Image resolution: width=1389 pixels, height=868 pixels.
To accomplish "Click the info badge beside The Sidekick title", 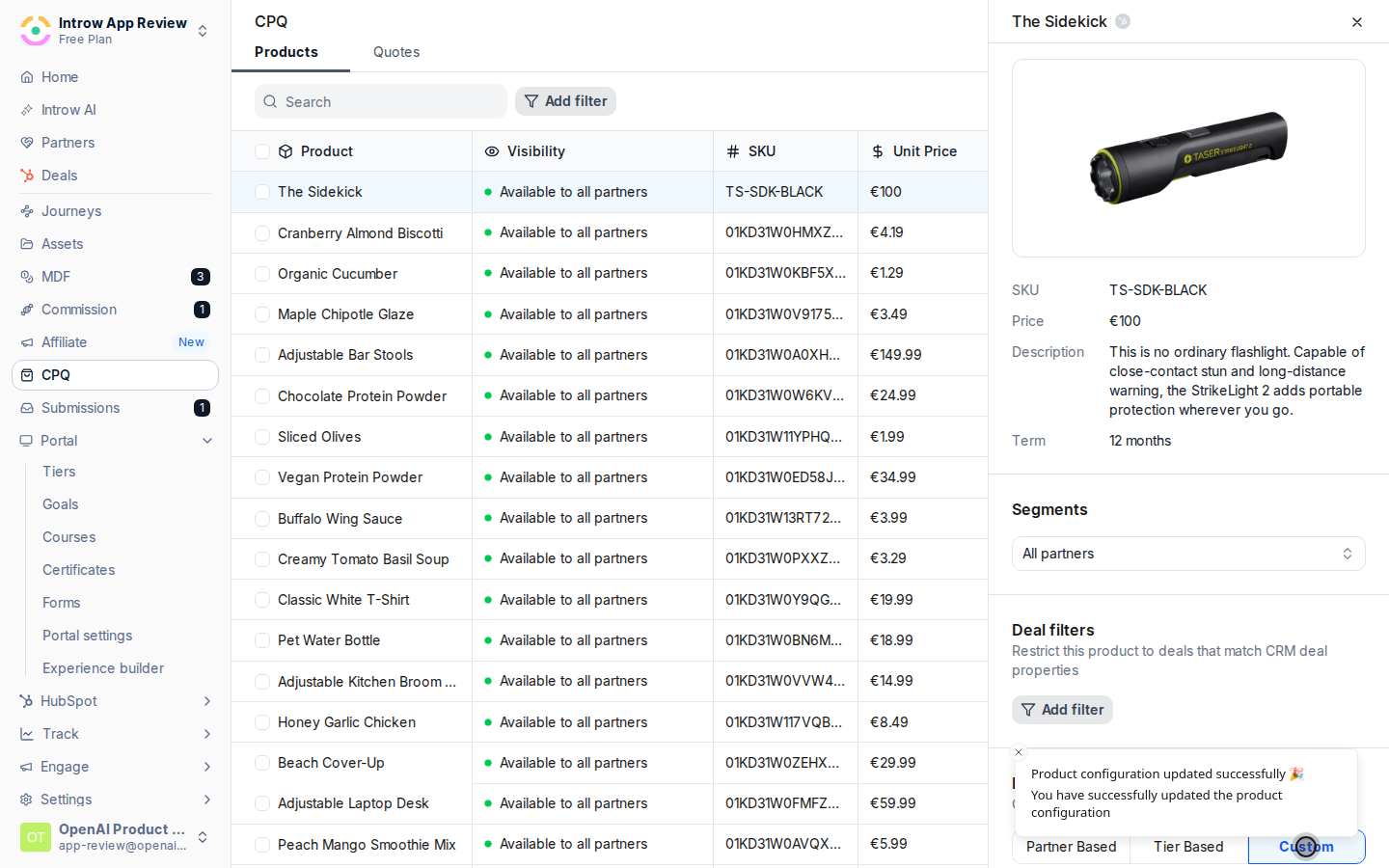I will pos(1123,21).
